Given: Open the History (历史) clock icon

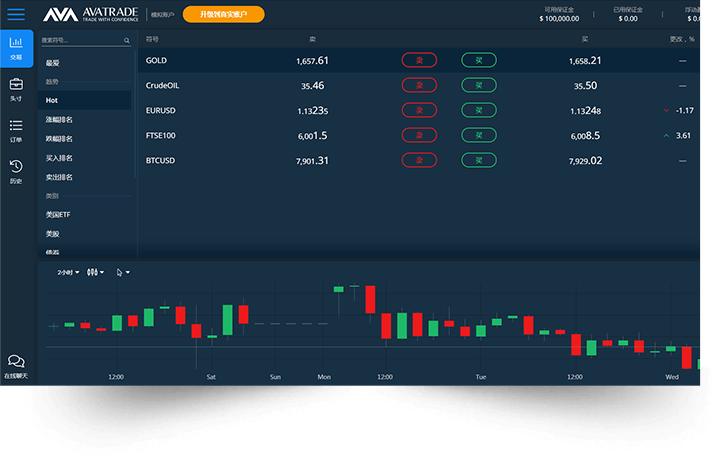Looking at the screenshot, I should click(16, 170).
